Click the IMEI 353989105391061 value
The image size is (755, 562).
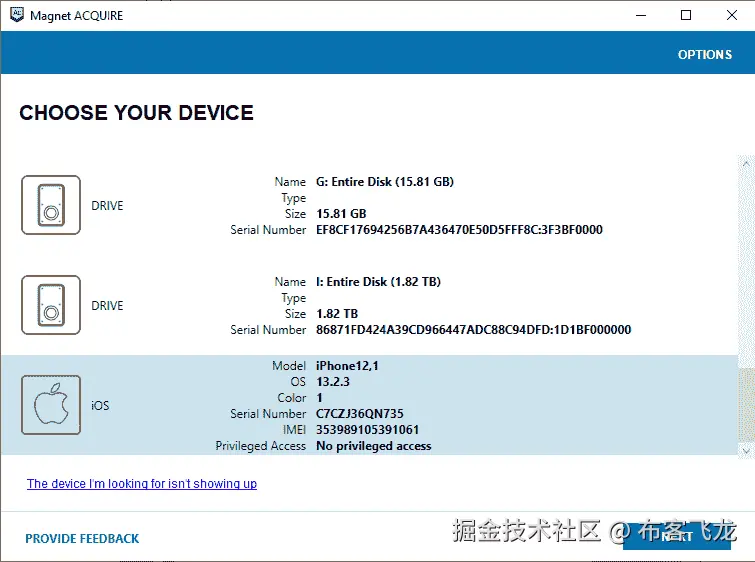tap(367, 430)
